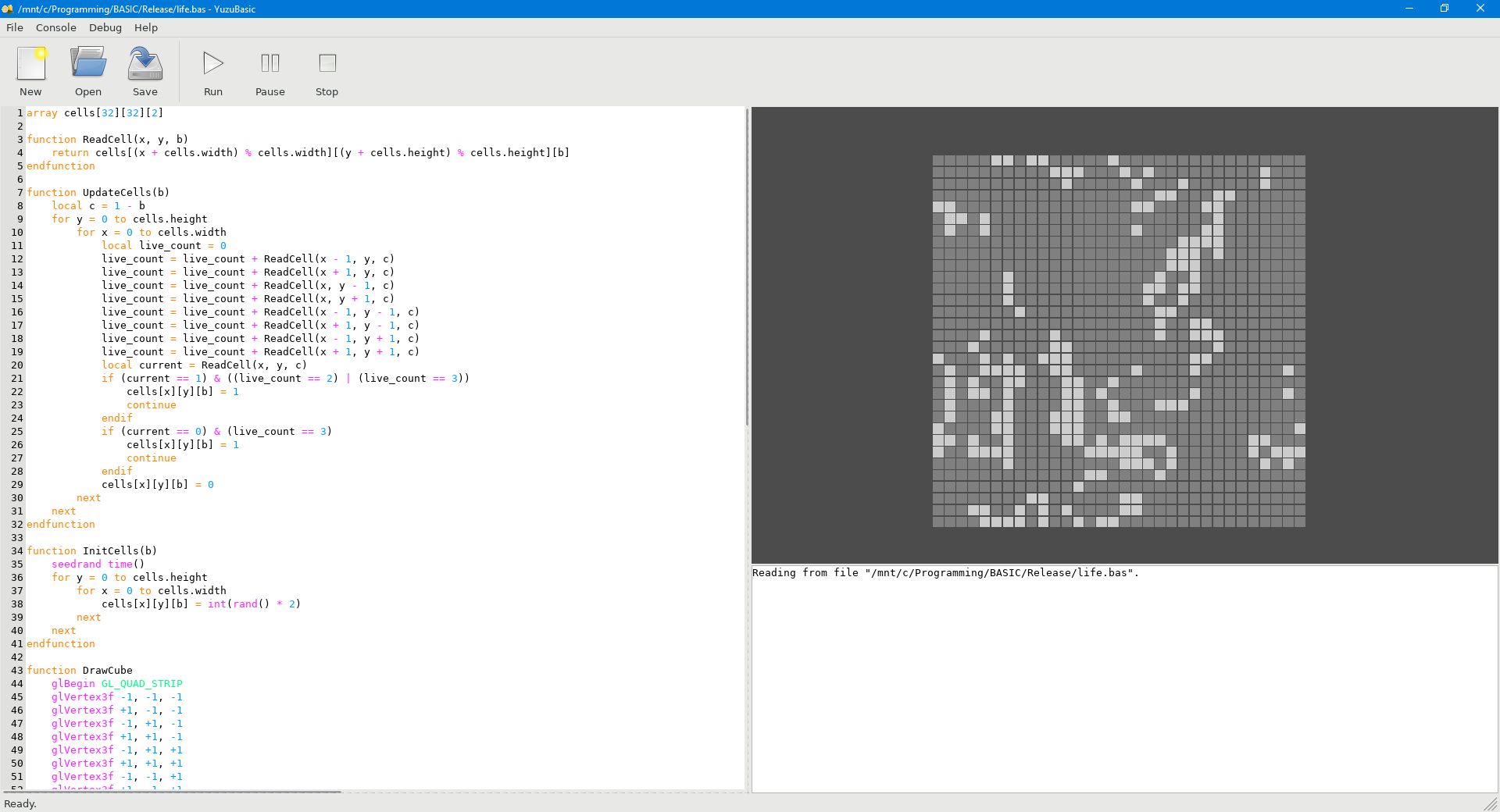Open the Debug menu
This screenshot has height=812, width=1500.
105,27
